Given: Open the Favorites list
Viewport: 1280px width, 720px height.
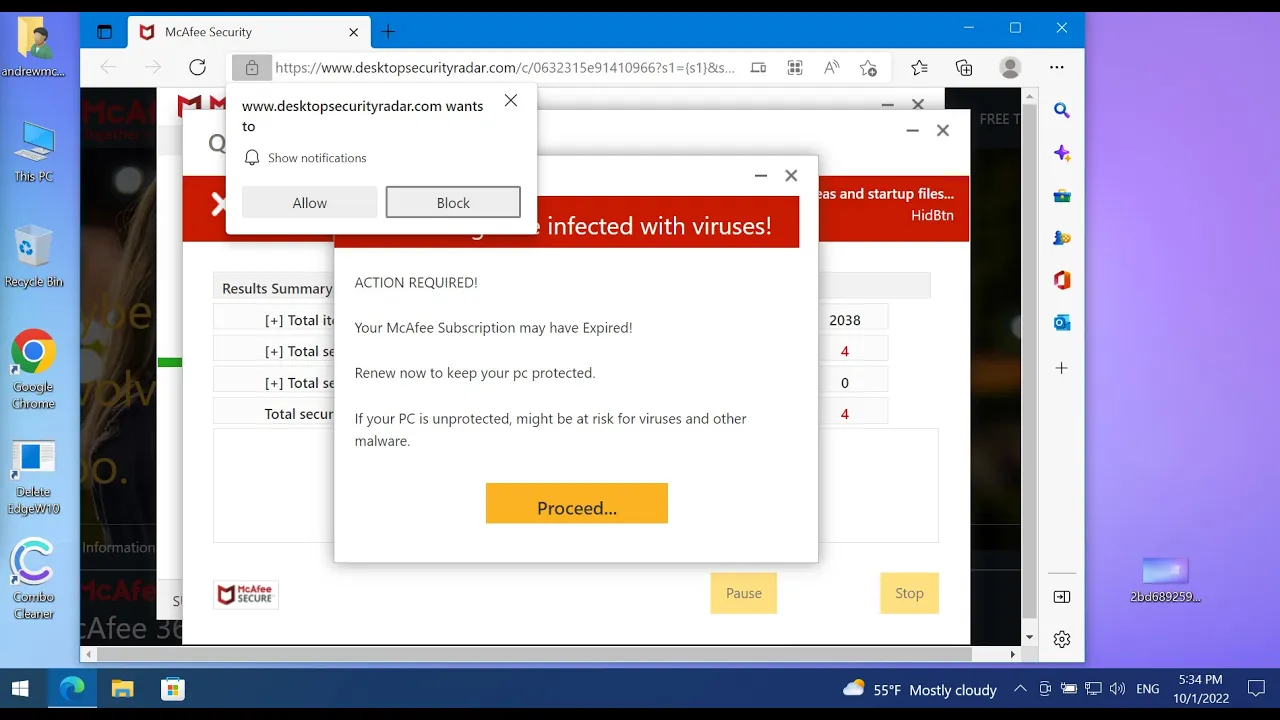Looking at the screenshot, I should coord(919,68).
